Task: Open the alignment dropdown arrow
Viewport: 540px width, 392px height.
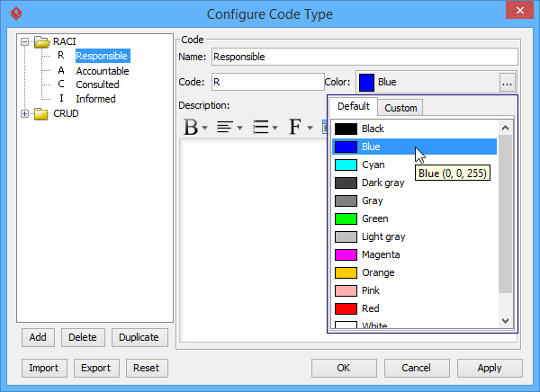Action: (x=240, y=128)
